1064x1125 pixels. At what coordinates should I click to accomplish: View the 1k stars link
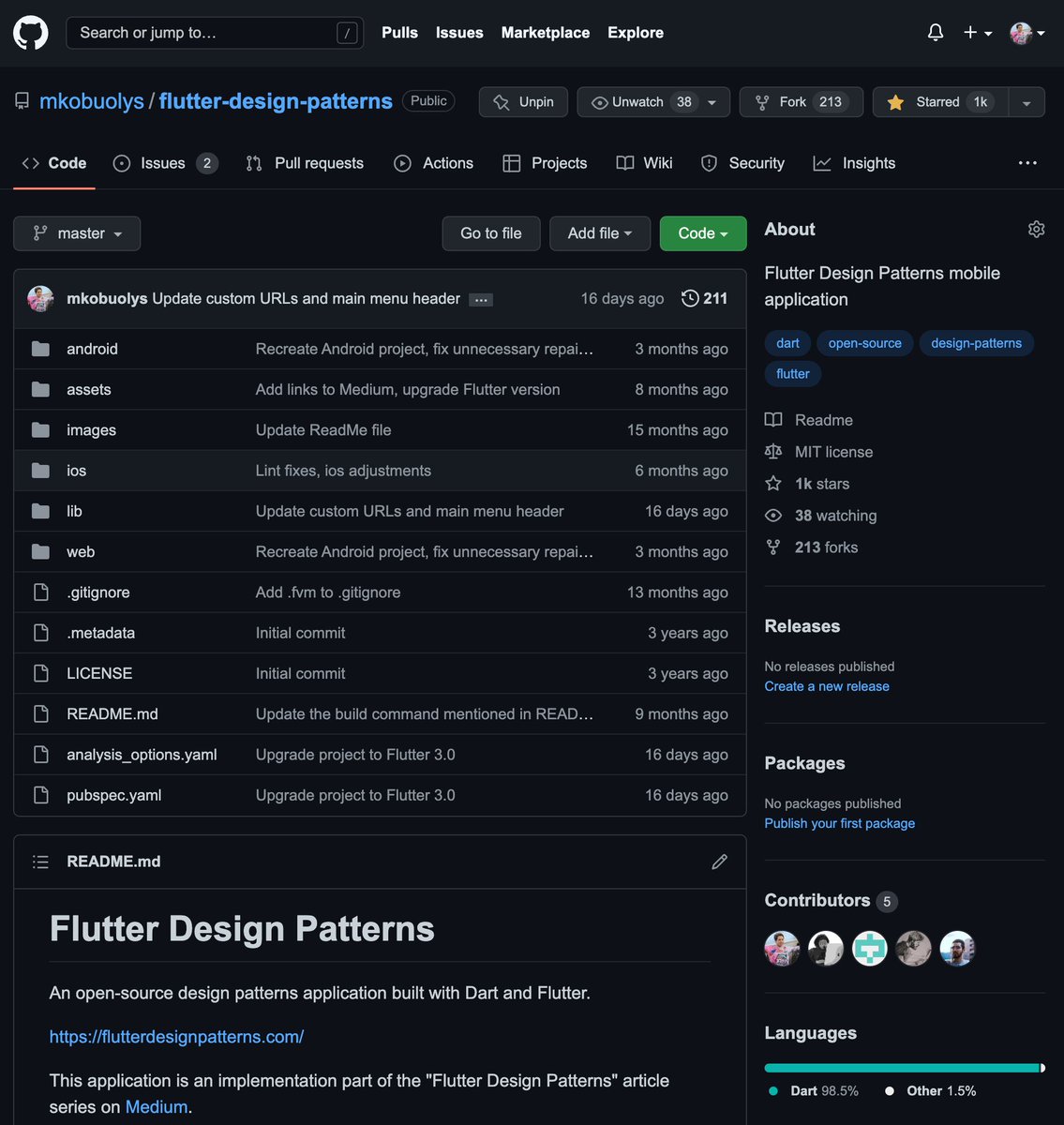coord(807,484)
